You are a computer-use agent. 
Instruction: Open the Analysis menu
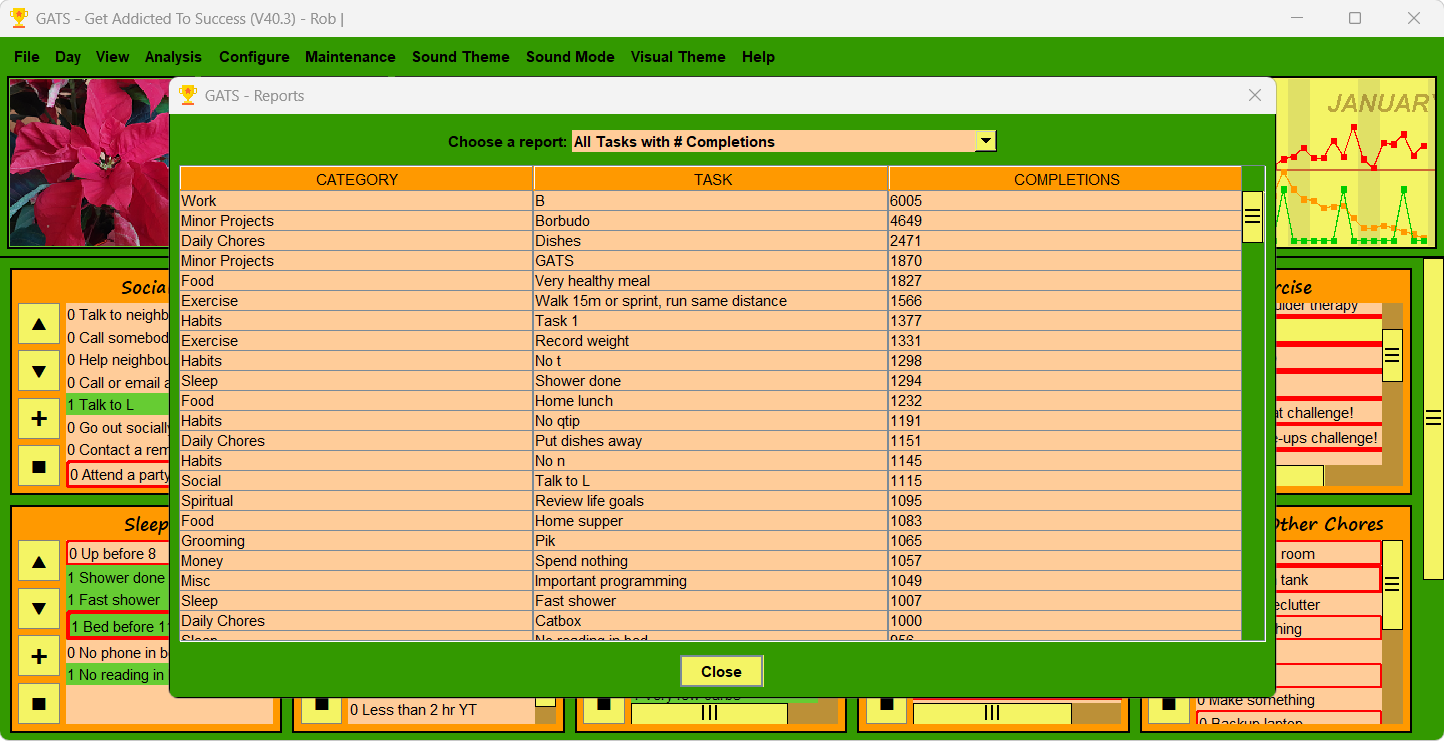pyautogui.click(x=173, y=57)
